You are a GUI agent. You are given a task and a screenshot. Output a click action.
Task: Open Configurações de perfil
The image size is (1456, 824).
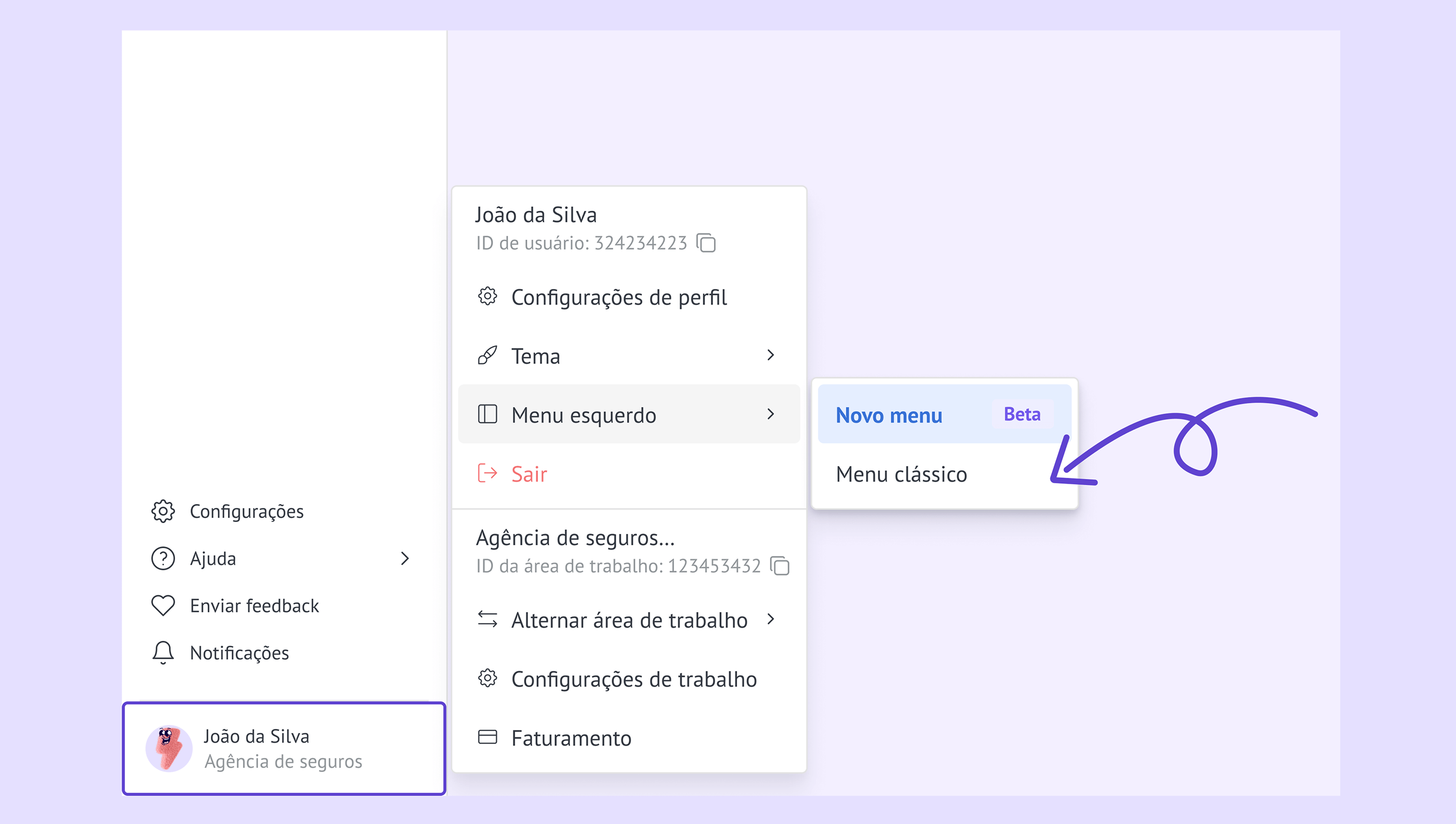pos(618,297)
